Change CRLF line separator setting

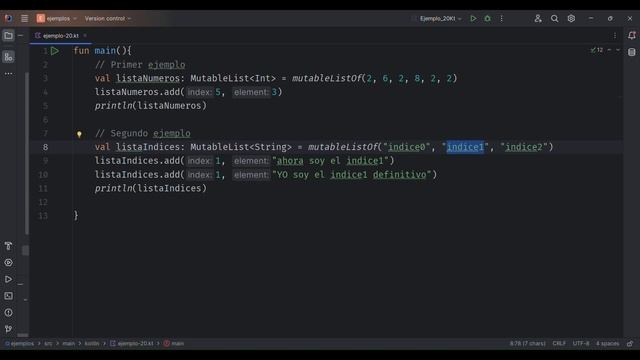click(559, 344)
